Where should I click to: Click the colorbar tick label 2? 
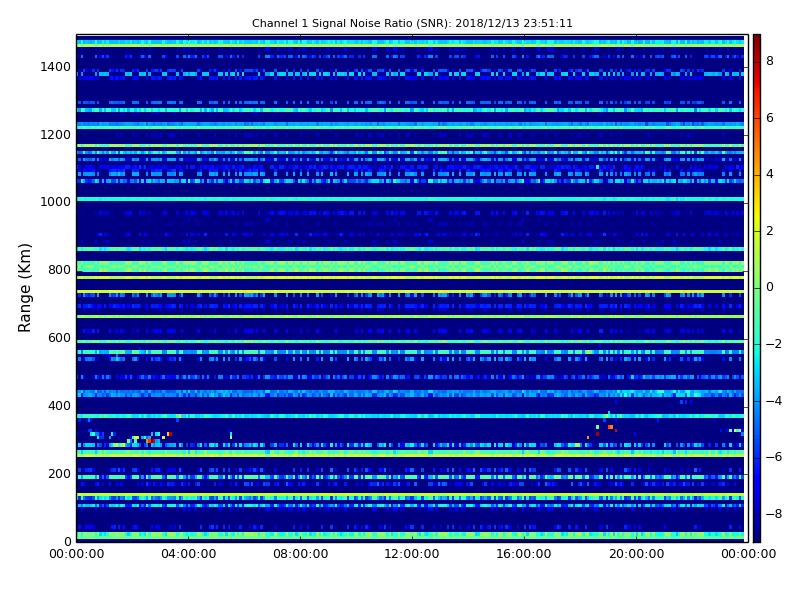[x=770, y=231]
